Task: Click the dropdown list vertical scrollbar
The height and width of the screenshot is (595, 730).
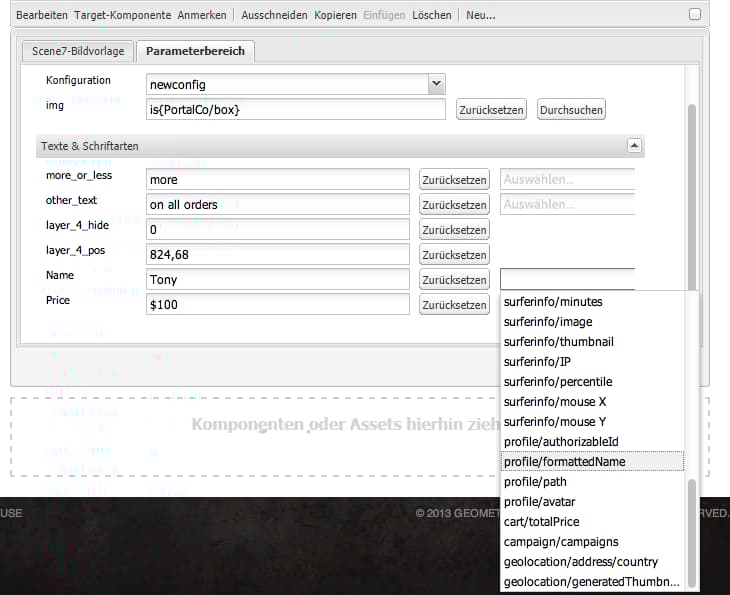Action: (692, 533)
